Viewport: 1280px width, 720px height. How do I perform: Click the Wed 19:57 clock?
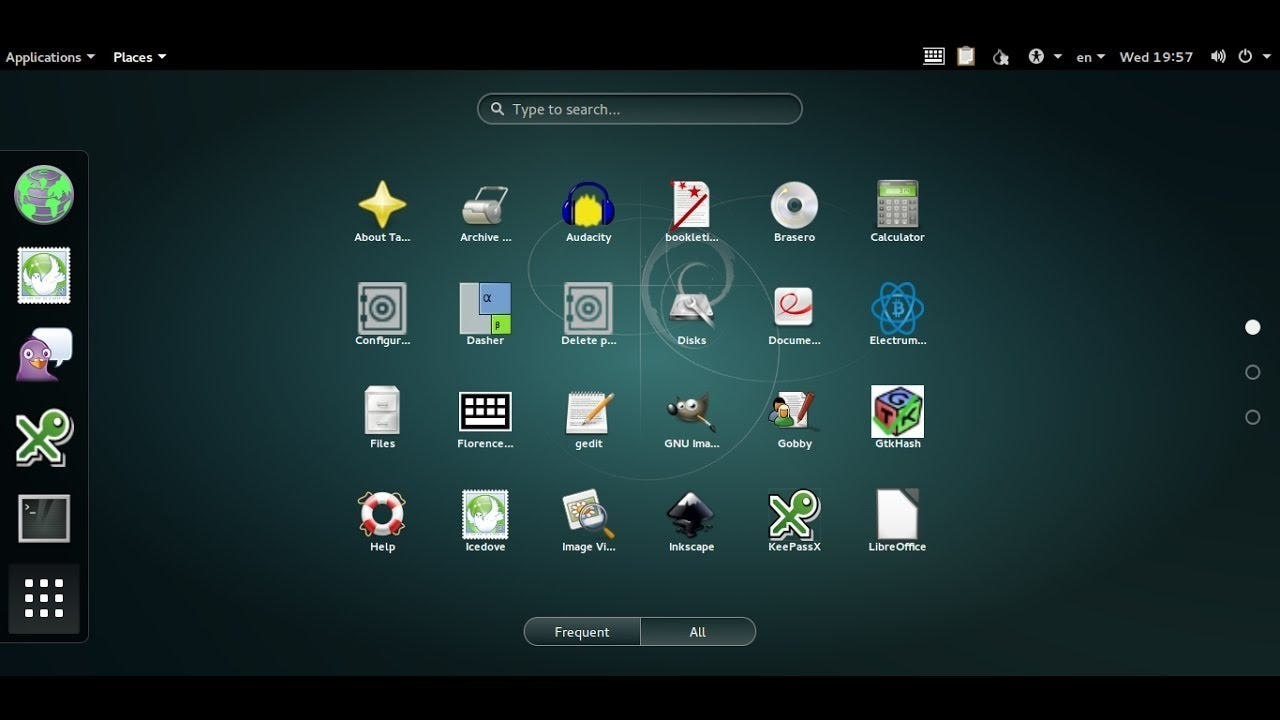click(x=1156, y=57)
